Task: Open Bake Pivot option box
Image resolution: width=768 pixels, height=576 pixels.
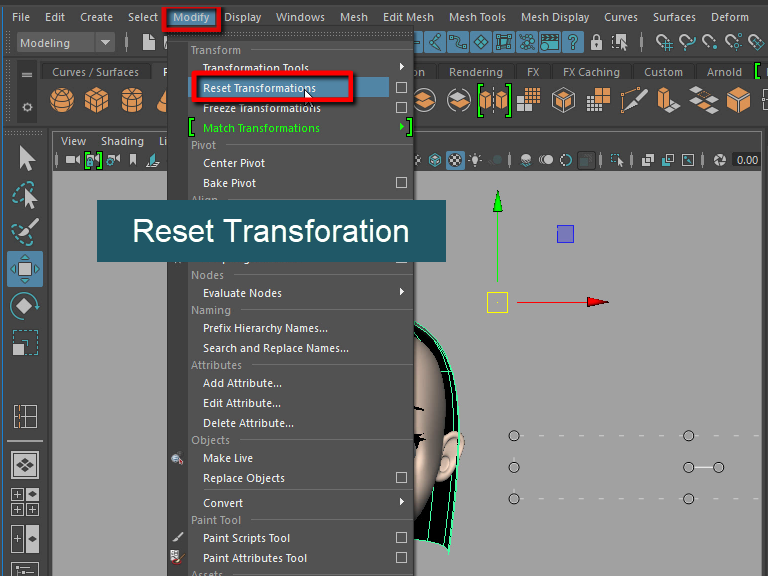Action: (x=401, y=183)
